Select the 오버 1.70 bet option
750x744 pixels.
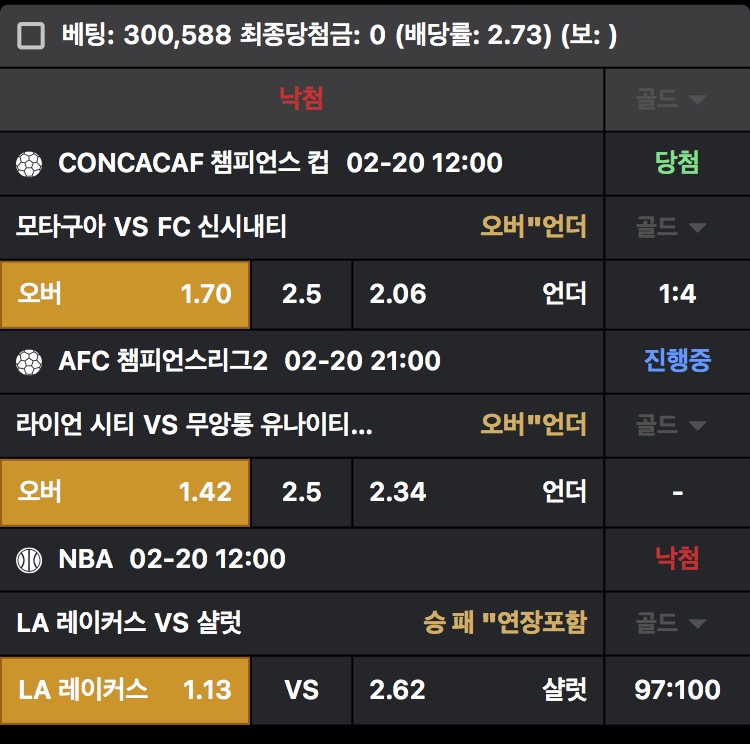click(125, 294)
